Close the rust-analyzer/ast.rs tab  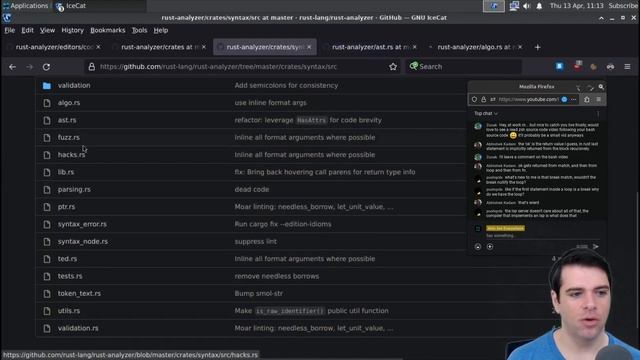415,47
